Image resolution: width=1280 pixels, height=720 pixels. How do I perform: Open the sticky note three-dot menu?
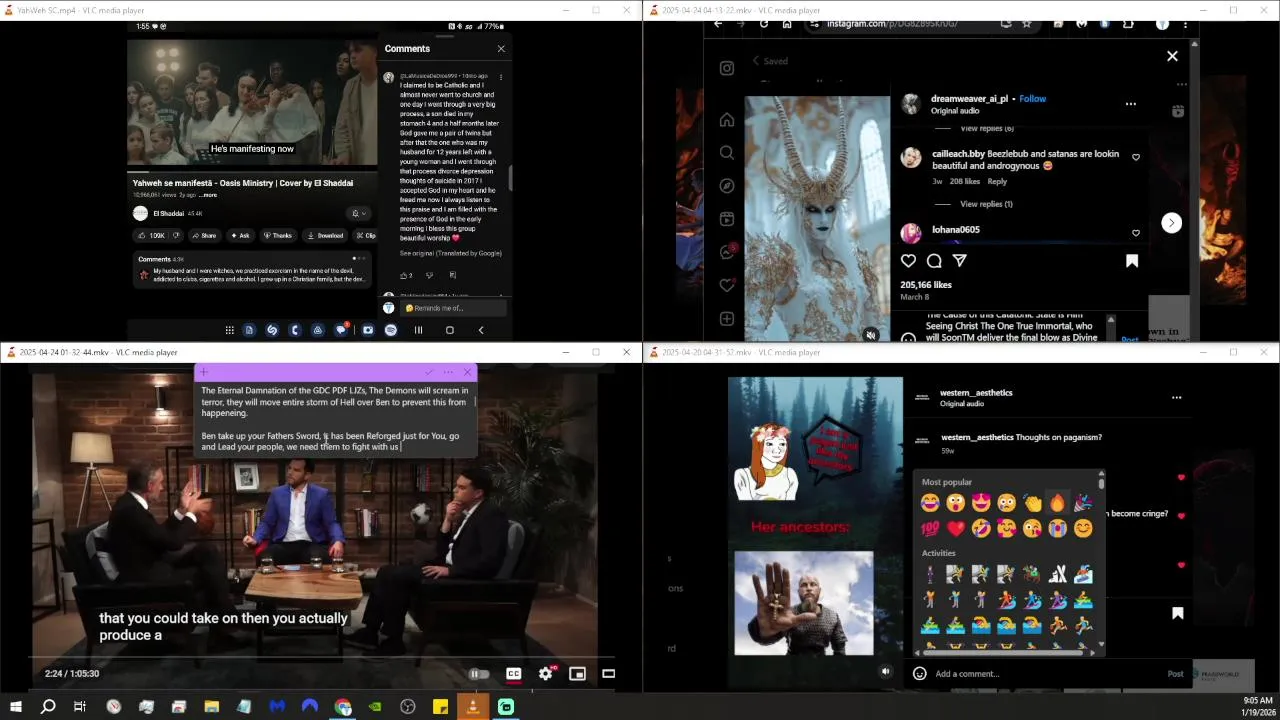[448, 372]
